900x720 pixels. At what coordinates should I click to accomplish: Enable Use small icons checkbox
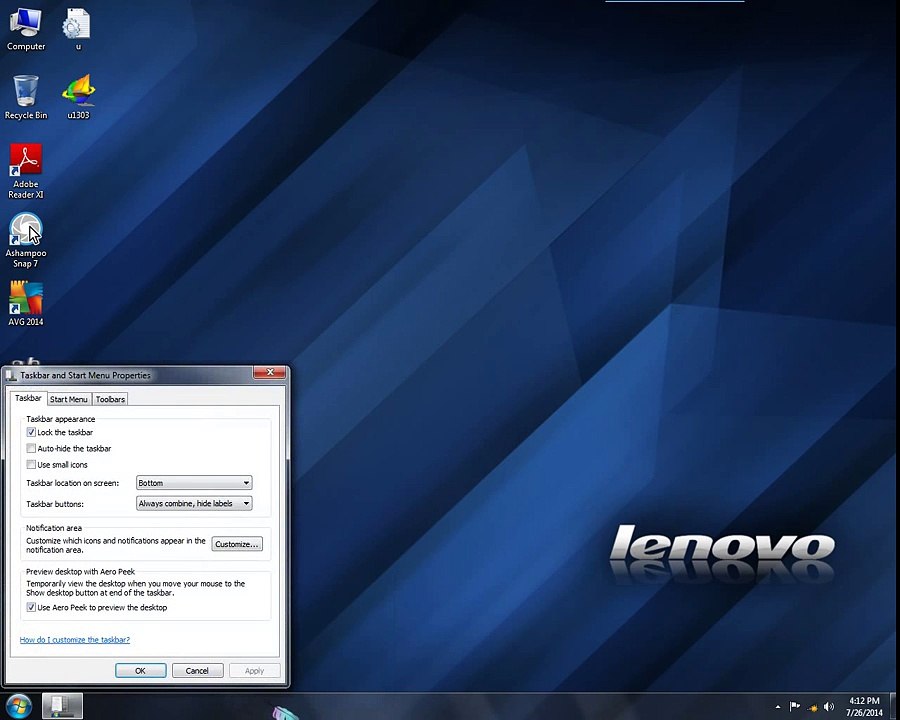click(31, 464)
